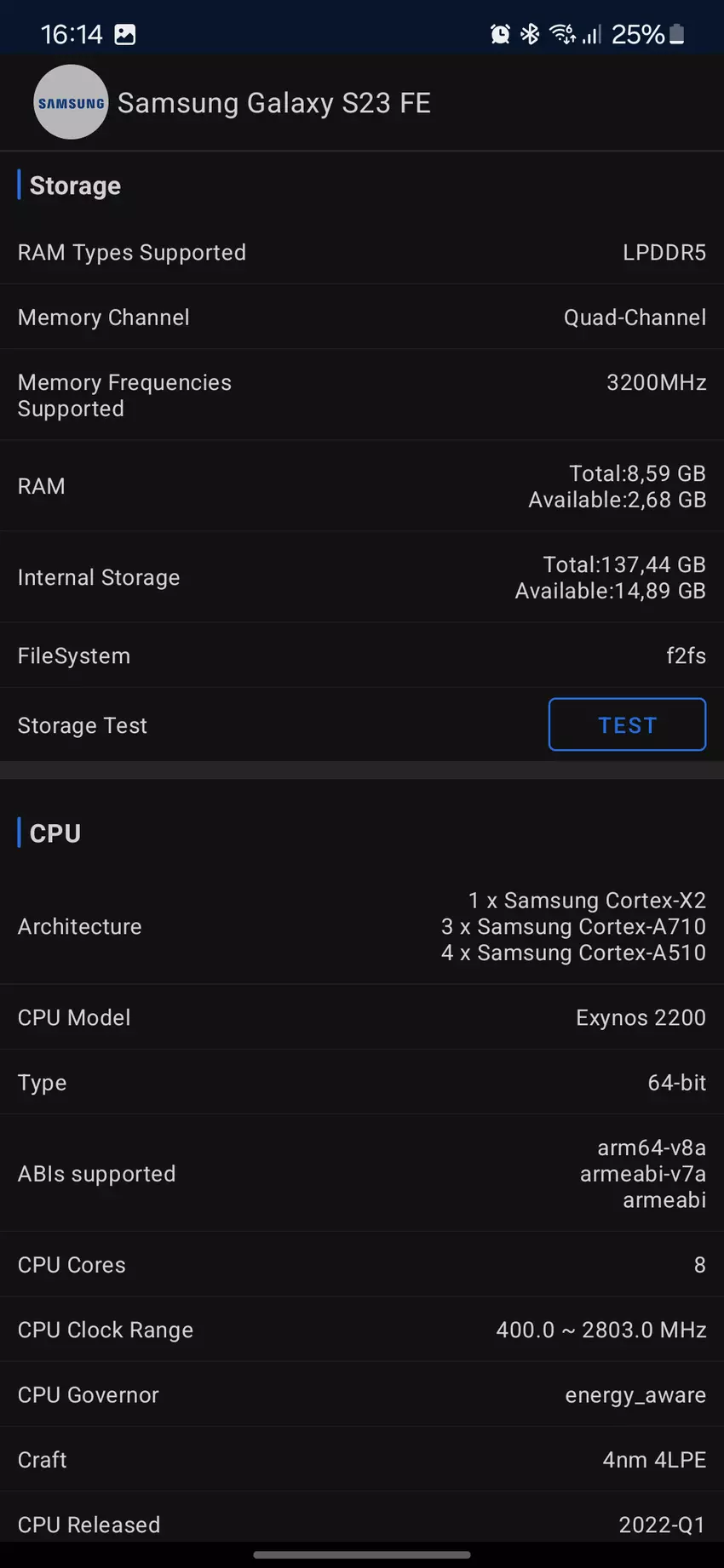Screen dimensions: 724x1568
Task: Tap the cellular signal bars icon
Action: [x=592, y=34]
